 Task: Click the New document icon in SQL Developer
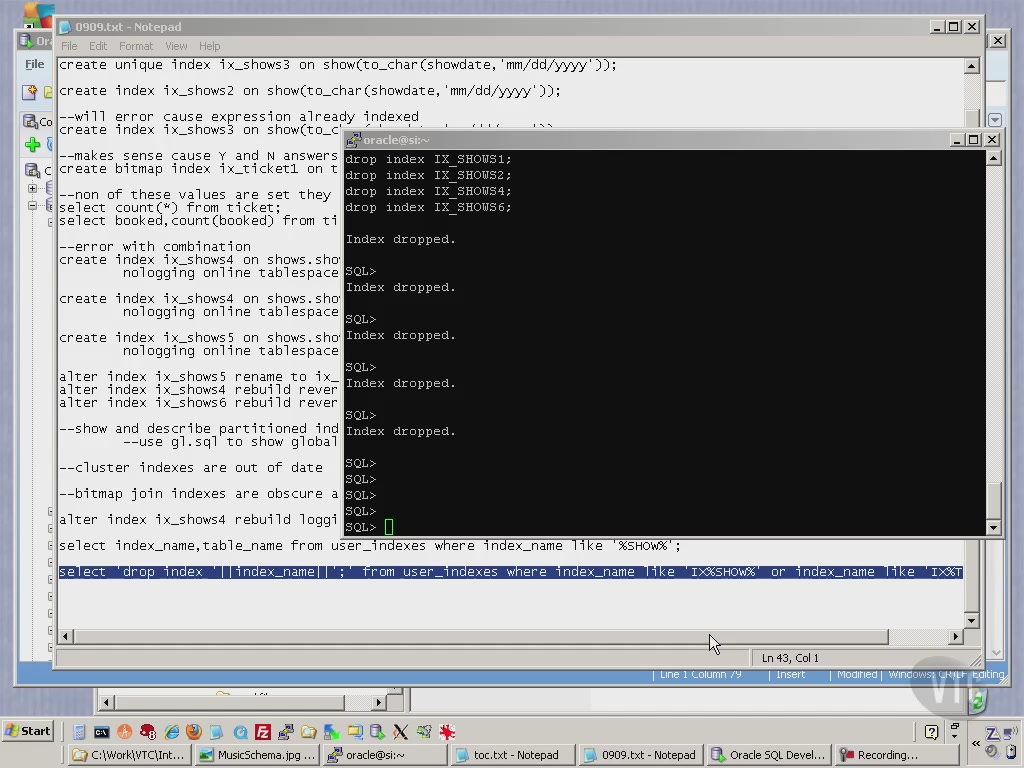[x=29, y=92]
